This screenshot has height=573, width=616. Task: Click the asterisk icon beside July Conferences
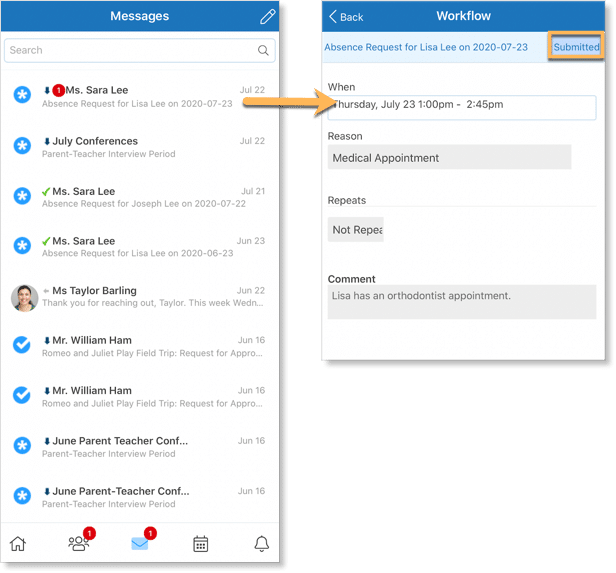(x=22, y=146)
